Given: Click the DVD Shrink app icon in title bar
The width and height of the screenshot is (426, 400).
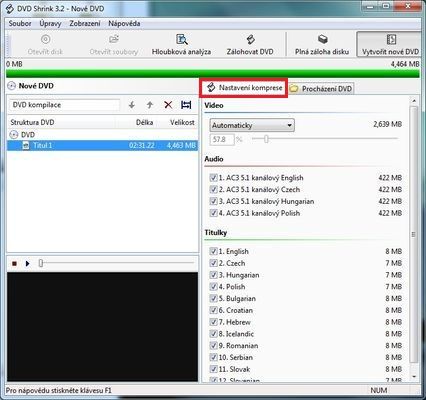Looking at the screenshot, I should click(10, 8).
